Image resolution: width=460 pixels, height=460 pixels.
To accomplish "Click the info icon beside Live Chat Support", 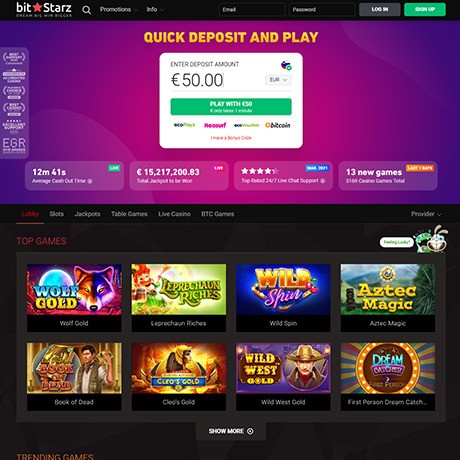I will [x=323, y=181].
